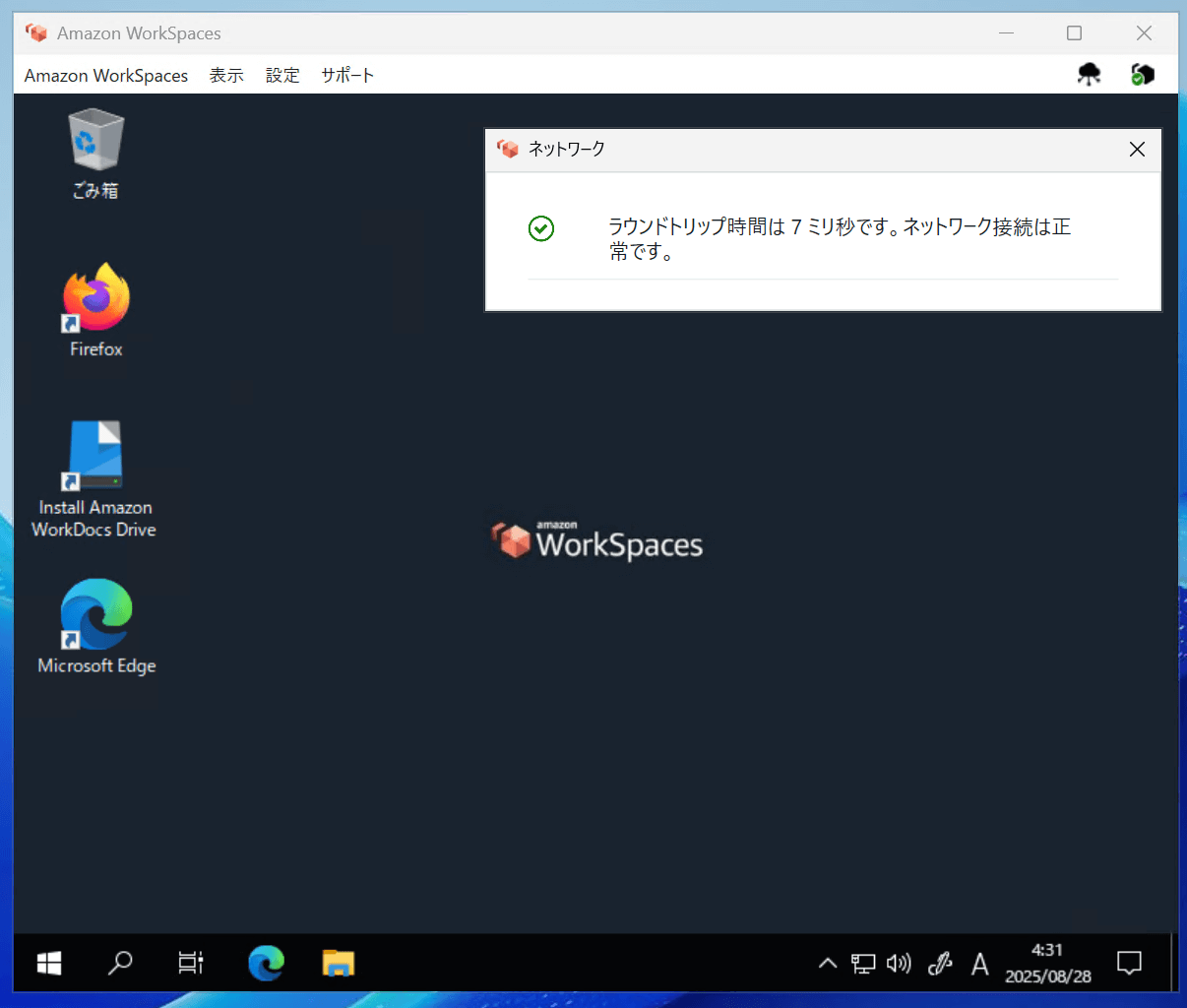
Task: Click the ネットワーク popup logo icon
Action: coord(508,149)
